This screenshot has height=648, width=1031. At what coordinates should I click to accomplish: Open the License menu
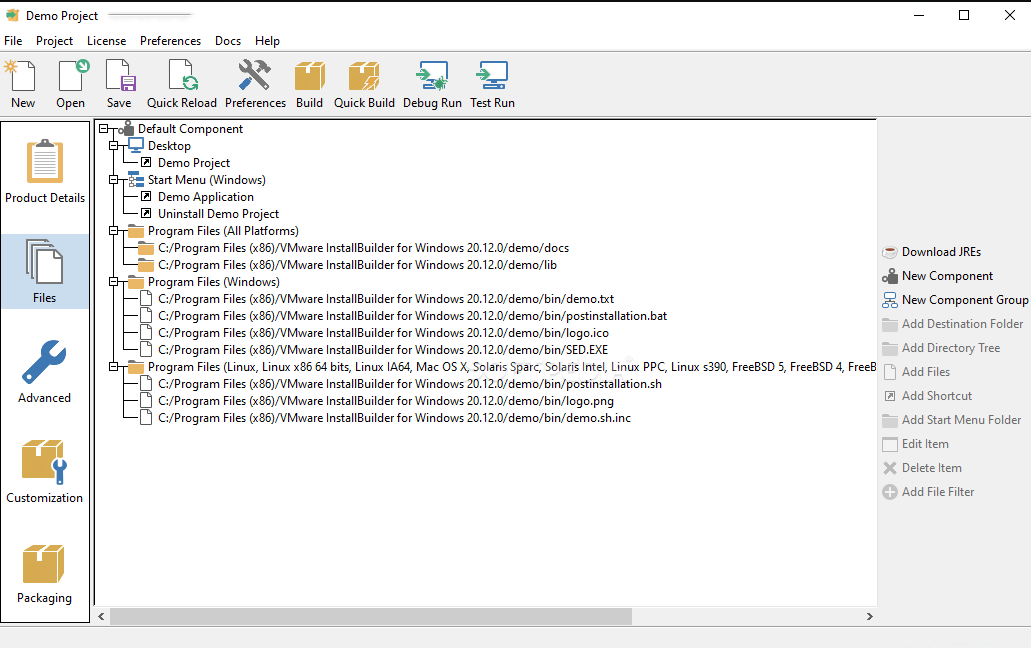(107, 41)
